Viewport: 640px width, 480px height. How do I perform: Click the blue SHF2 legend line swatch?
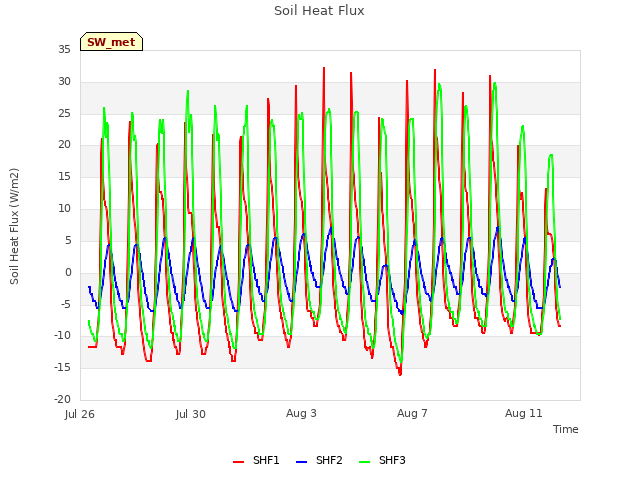point(301,462)
